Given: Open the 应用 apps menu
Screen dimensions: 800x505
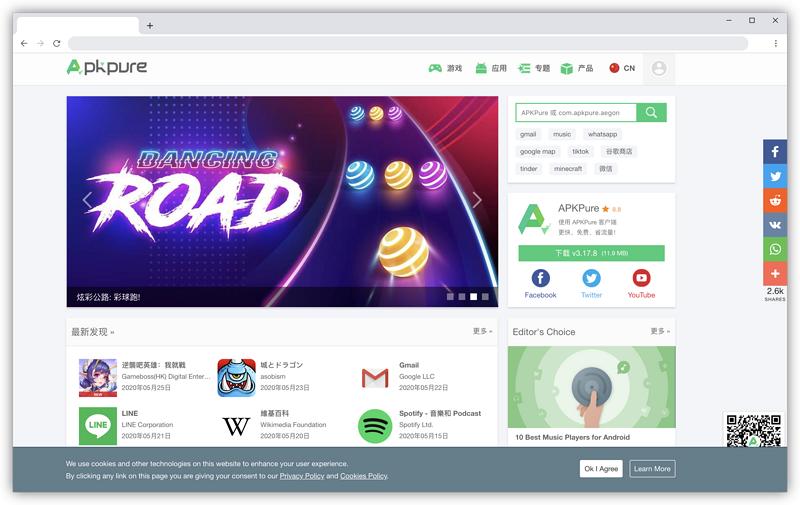Looking at the screenshot, I should [x=491, y=68].
